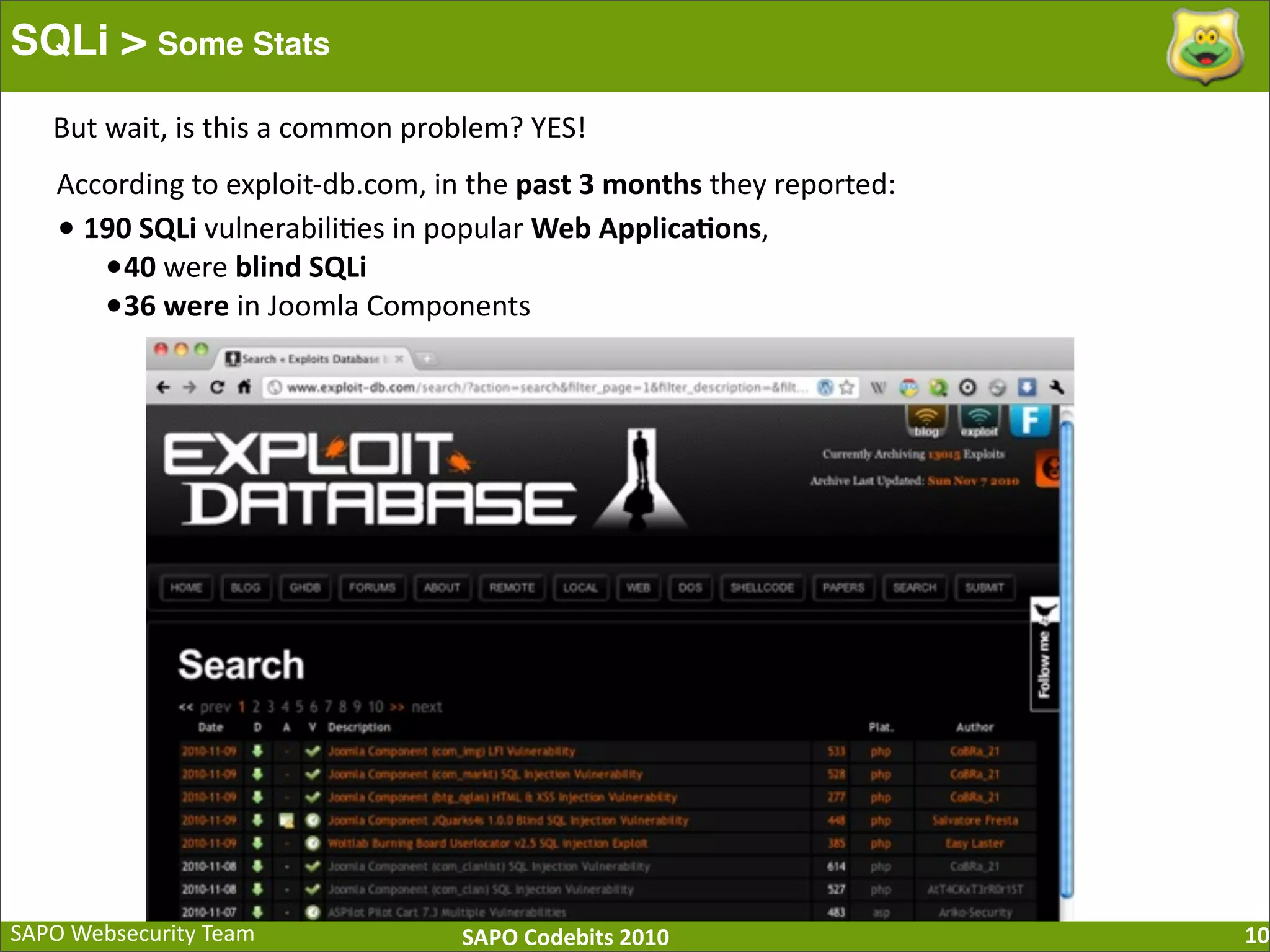Open the HOME nav item
The height and width of the screenshot is (952, 1270).
(186, 588)
